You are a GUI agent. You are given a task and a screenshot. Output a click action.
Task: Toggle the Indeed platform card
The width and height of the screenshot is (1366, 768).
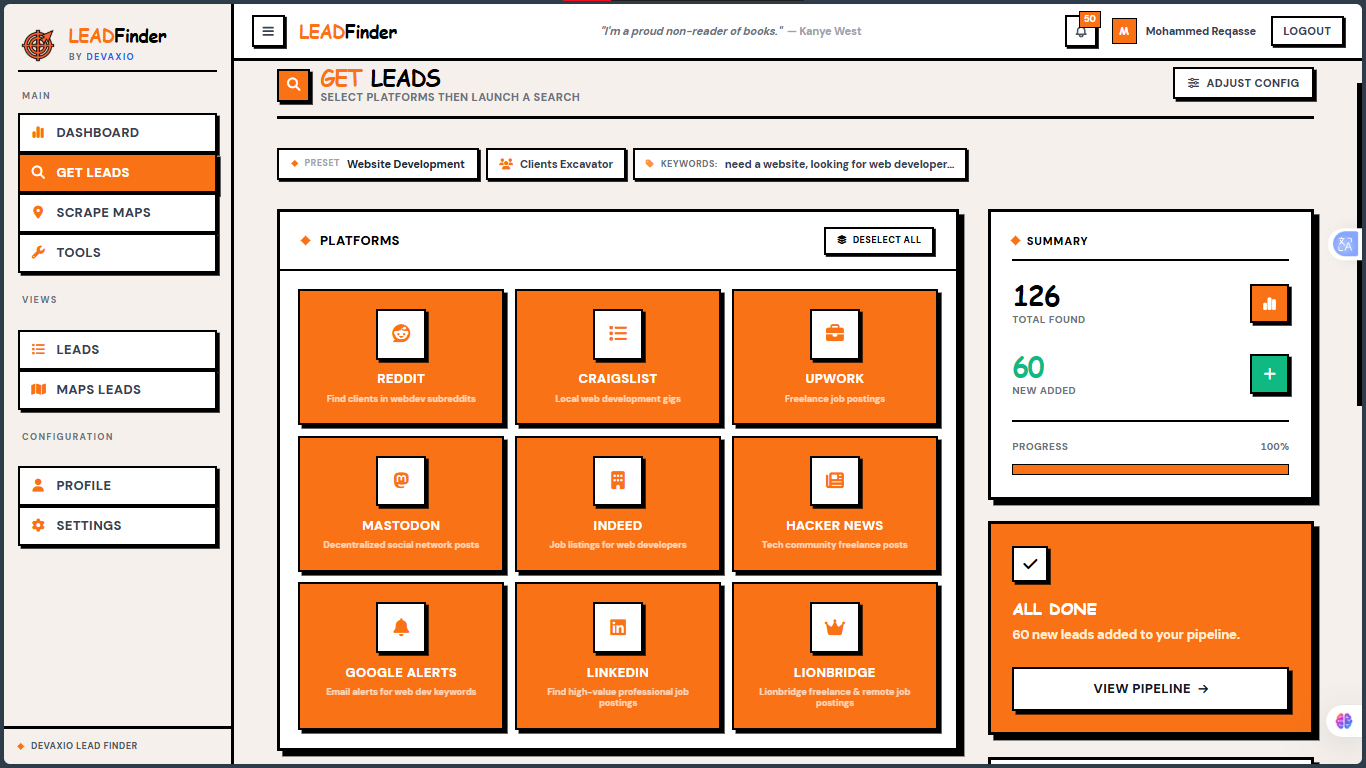click(618, 504)
